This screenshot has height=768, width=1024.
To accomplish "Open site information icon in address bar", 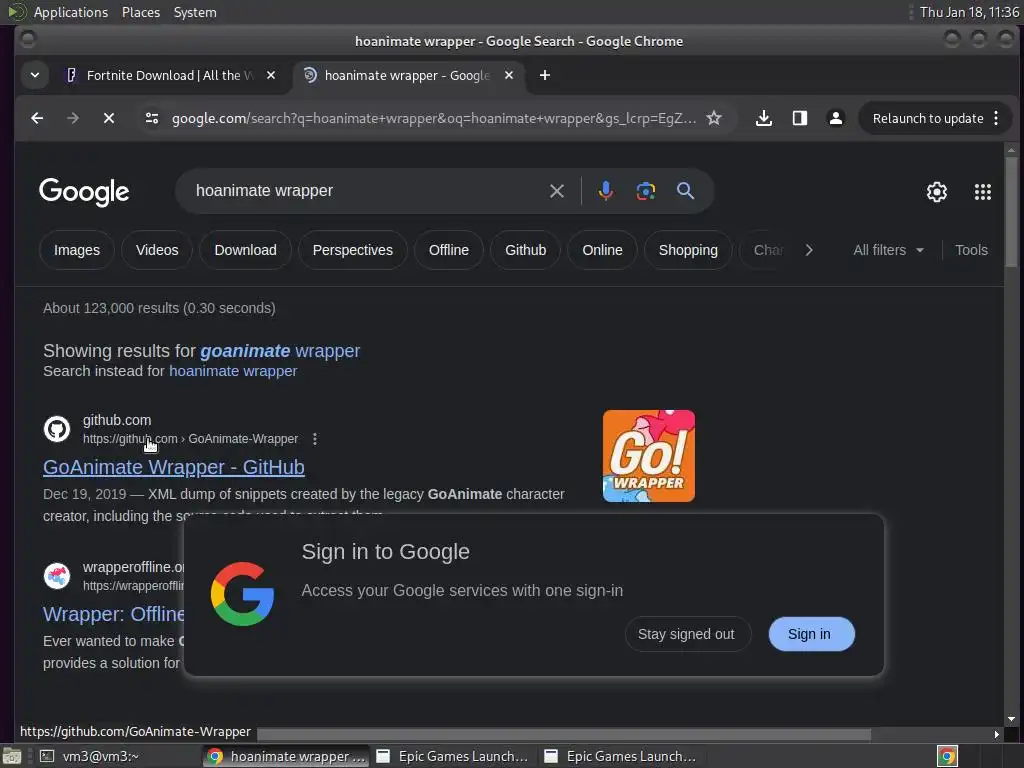I will [x=152, y=118].
